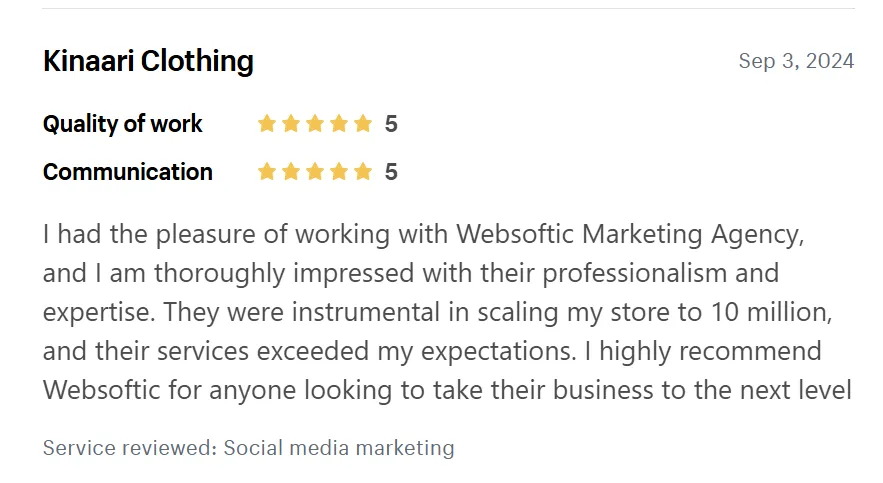883x483 pixels.
Task: Click the Quality of work score 5
Action: [391, 124]
